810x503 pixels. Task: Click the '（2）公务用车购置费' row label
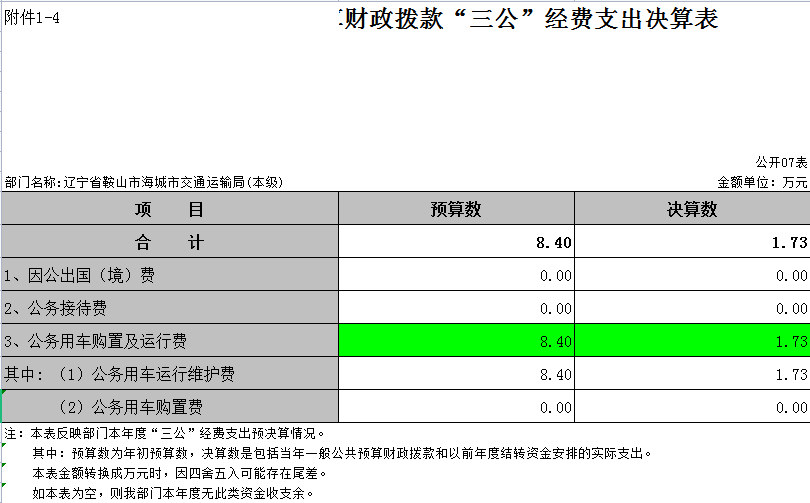170,407
